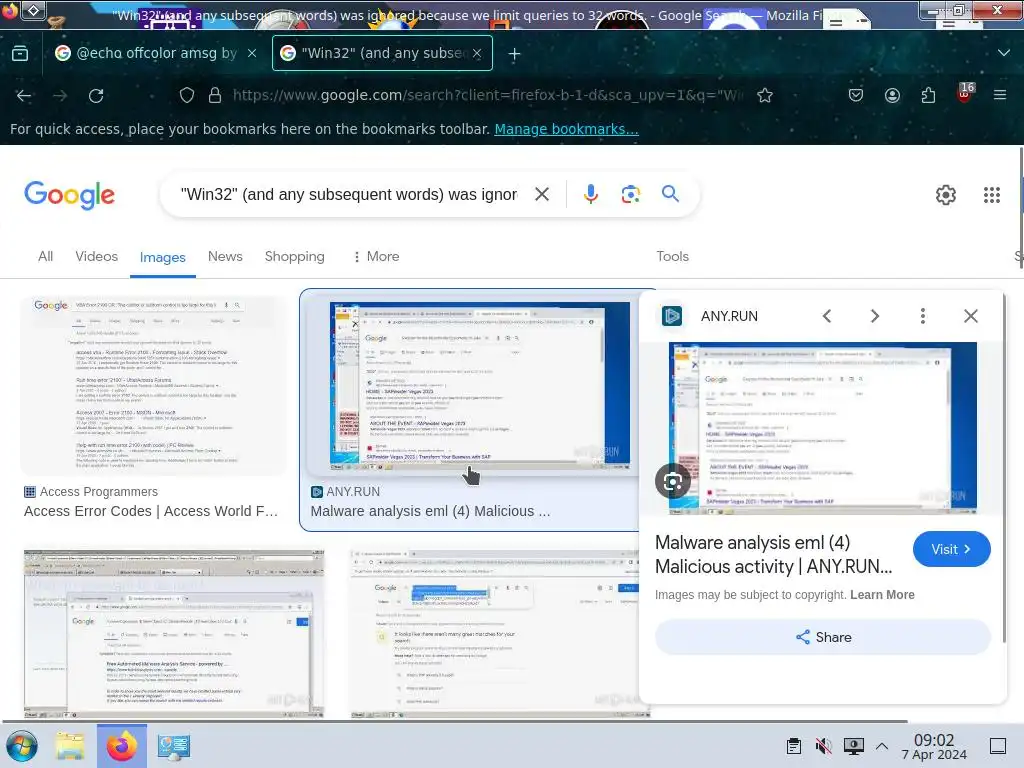Image resolution: width=1024 pixels, height=768 pixels.
Task: Open Access Programmers image result thumbnail
Action: 153,385
